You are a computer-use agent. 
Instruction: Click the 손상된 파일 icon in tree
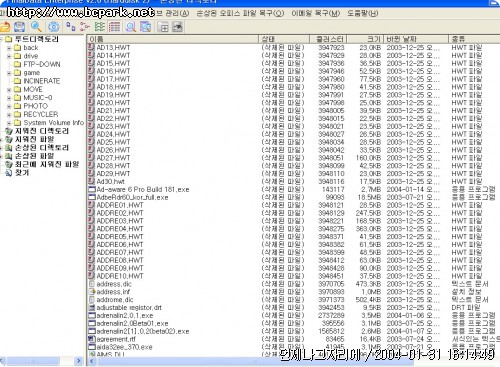pos(9,156)
